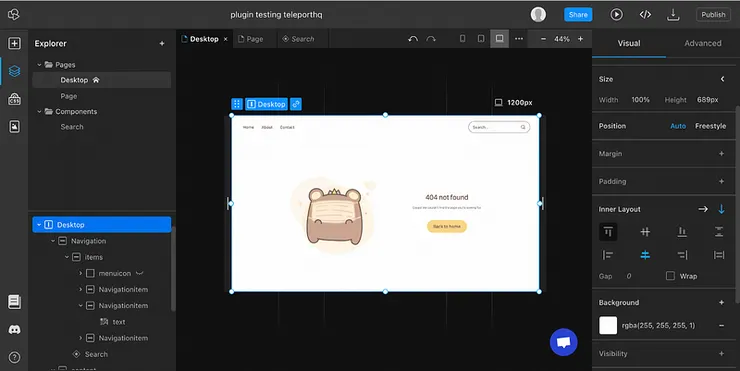Click the link icon beside Desktop label

tap(296, 104)
